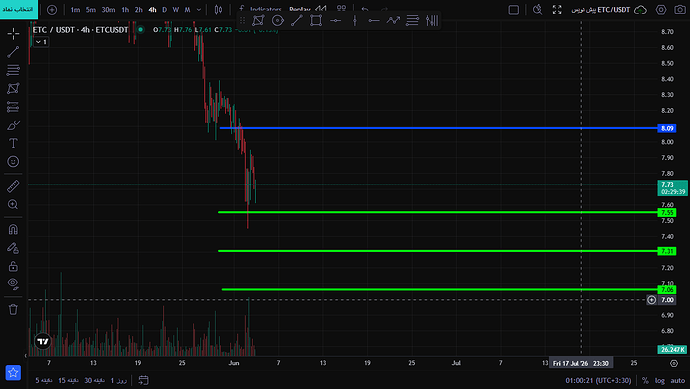
Task: Select the 4h timeframe
Action: point(152,10)
